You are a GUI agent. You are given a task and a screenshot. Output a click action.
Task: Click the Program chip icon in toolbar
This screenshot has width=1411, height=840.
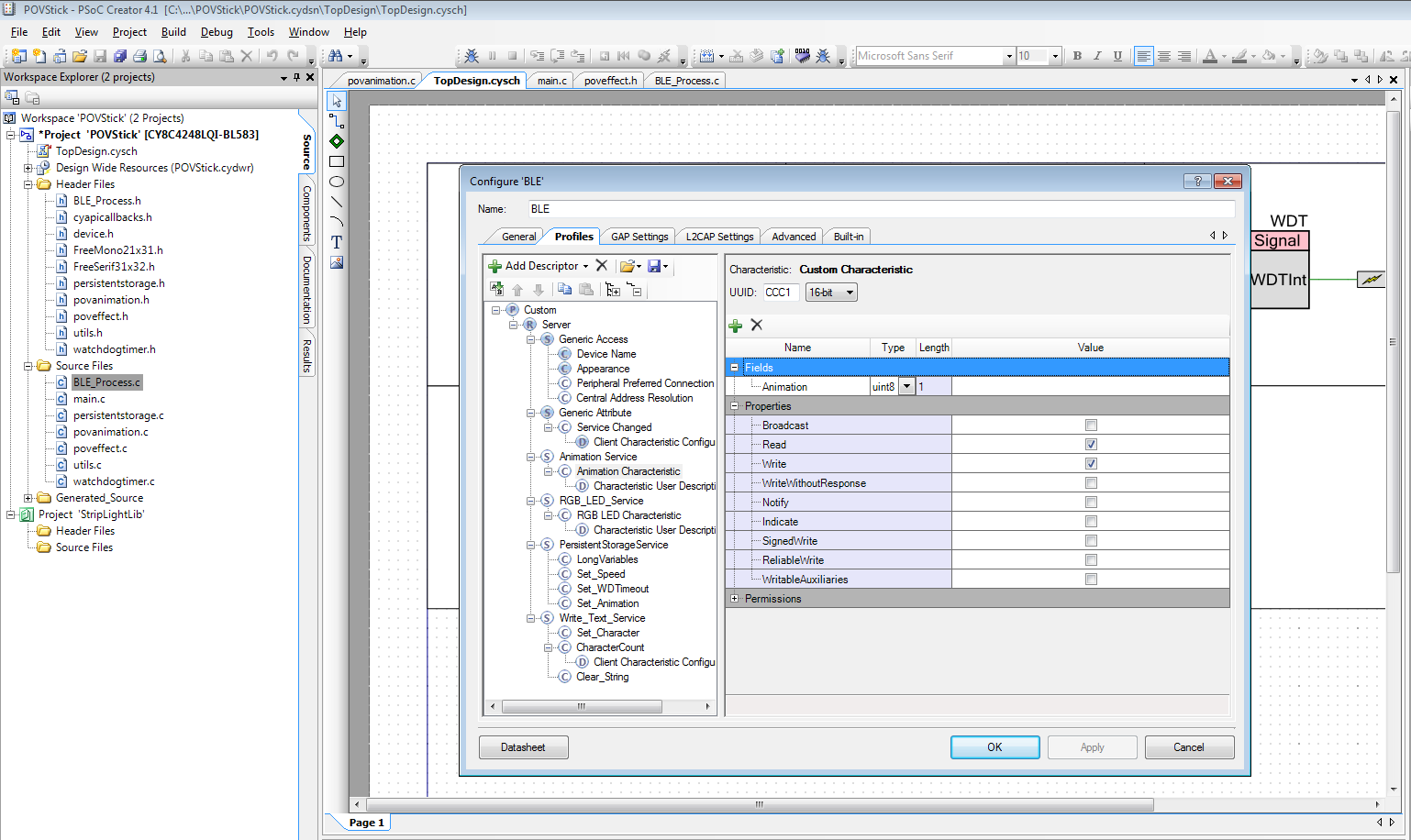[x=803, y=56]
